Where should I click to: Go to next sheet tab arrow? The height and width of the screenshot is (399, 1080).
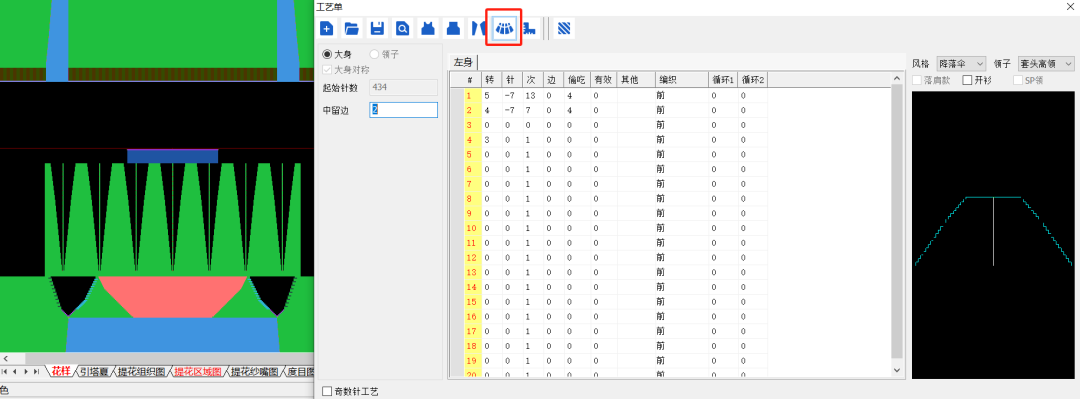[x=27, y=372]
